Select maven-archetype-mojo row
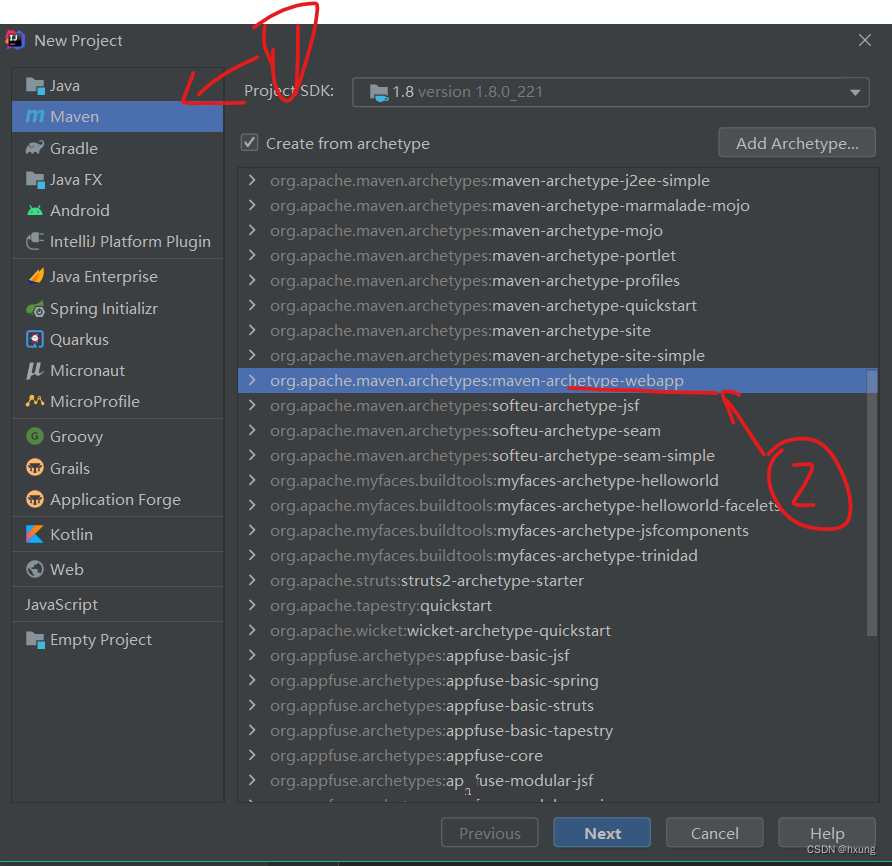The height and width of the screenshot is (866, 892). (x=558, y=230)
